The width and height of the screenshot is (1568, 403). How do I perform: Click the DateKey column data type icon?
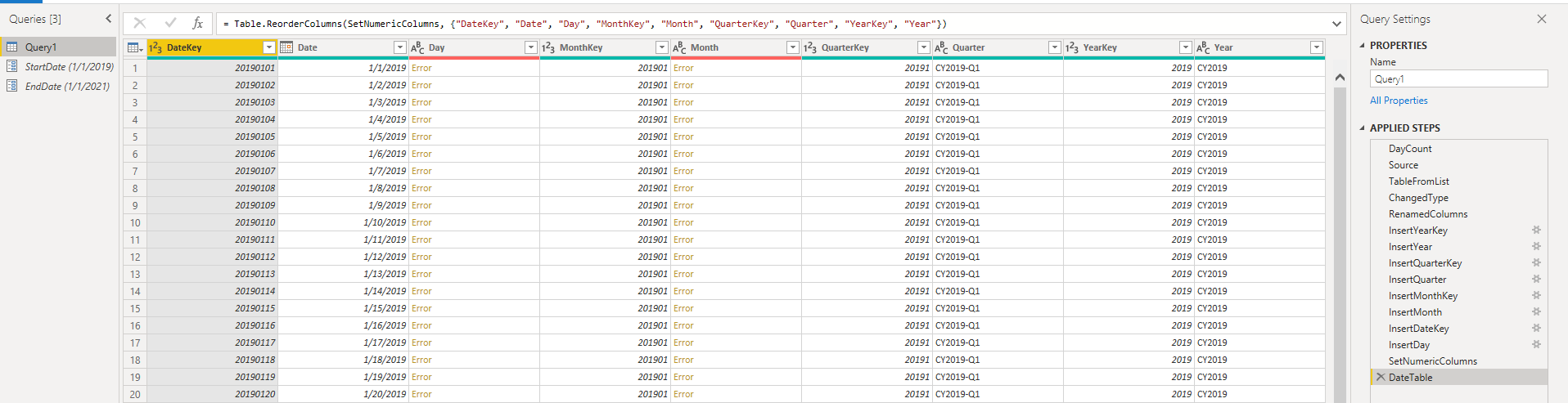[x=155, y=47]
